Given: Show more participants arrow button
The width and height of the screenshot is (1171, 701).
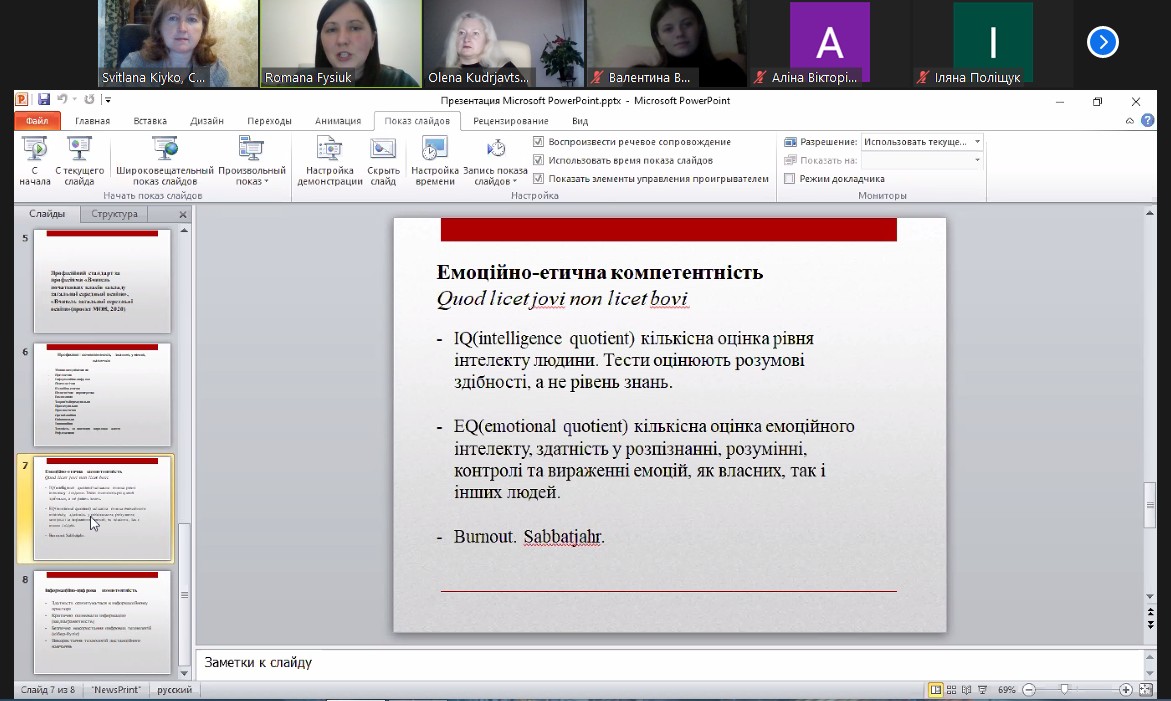Looking at the screenshot, I should [x=1102, y=42].
